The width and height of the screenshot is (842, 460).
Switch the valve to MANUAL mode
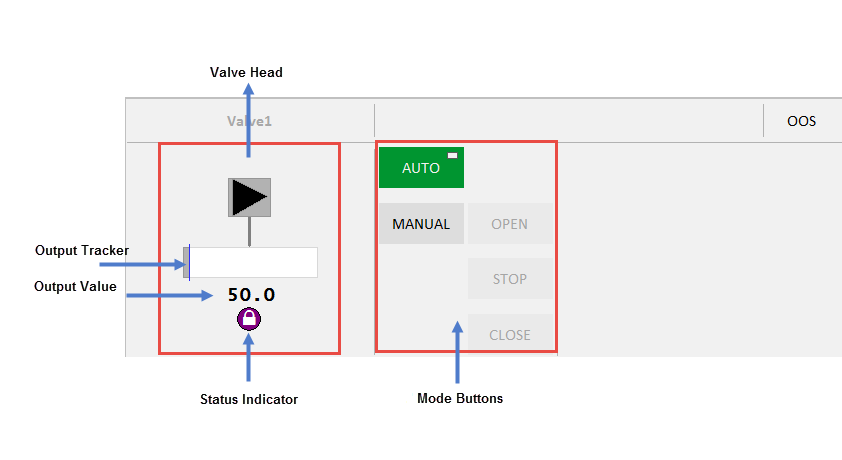point(421,224)
